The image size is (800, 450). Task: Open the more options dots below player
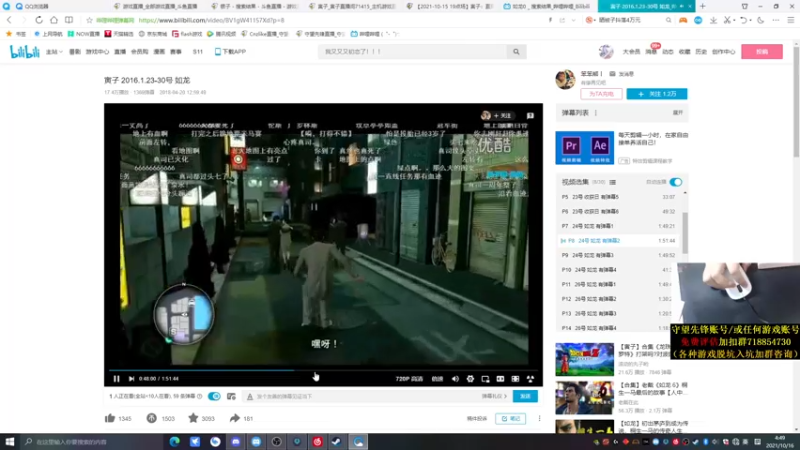539,418
